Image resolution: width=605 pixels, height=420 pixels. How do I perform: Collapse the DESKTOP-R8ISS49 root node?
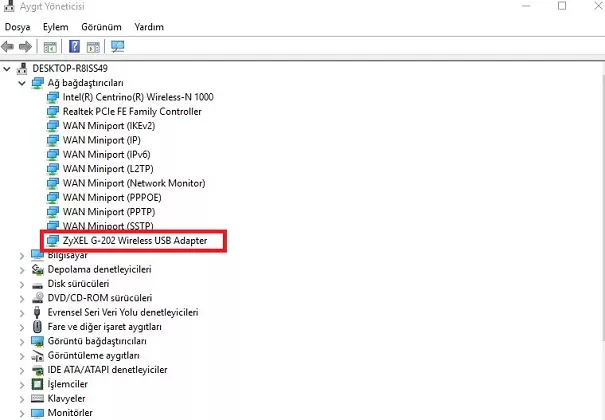pyautogui.click(x=7, y=69)
